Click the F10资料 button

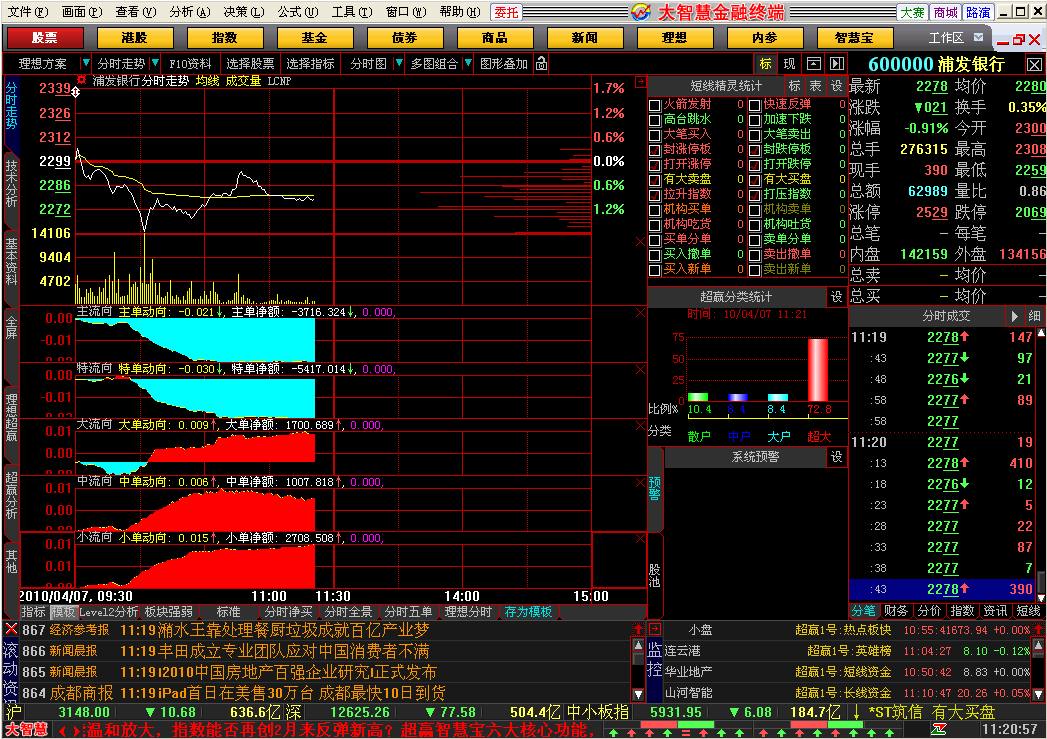pyautogui.click(x=190, y=63)
